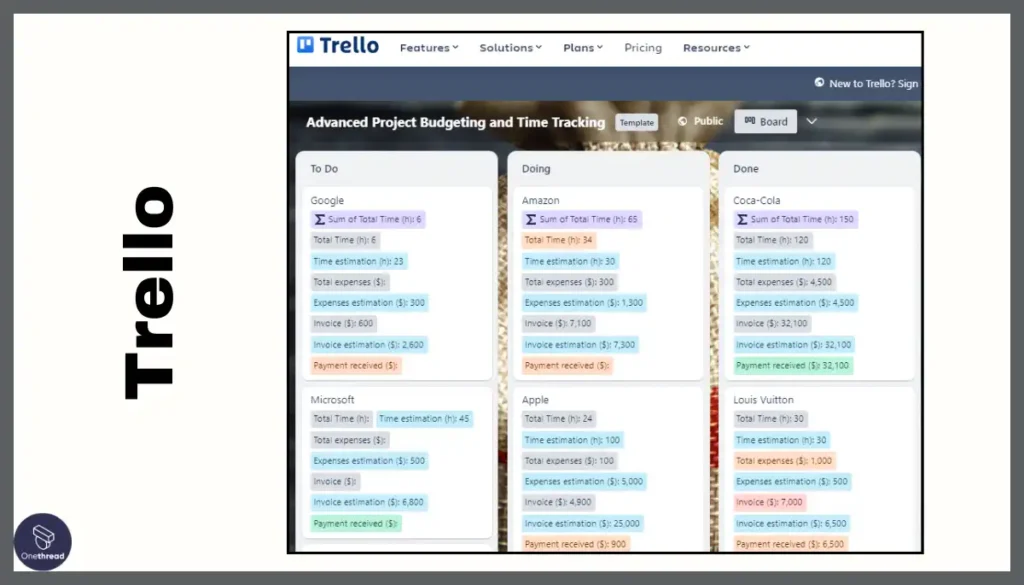
Task: Click Google's Time estimation (h): 23 badge
Action: click(359, 261)
